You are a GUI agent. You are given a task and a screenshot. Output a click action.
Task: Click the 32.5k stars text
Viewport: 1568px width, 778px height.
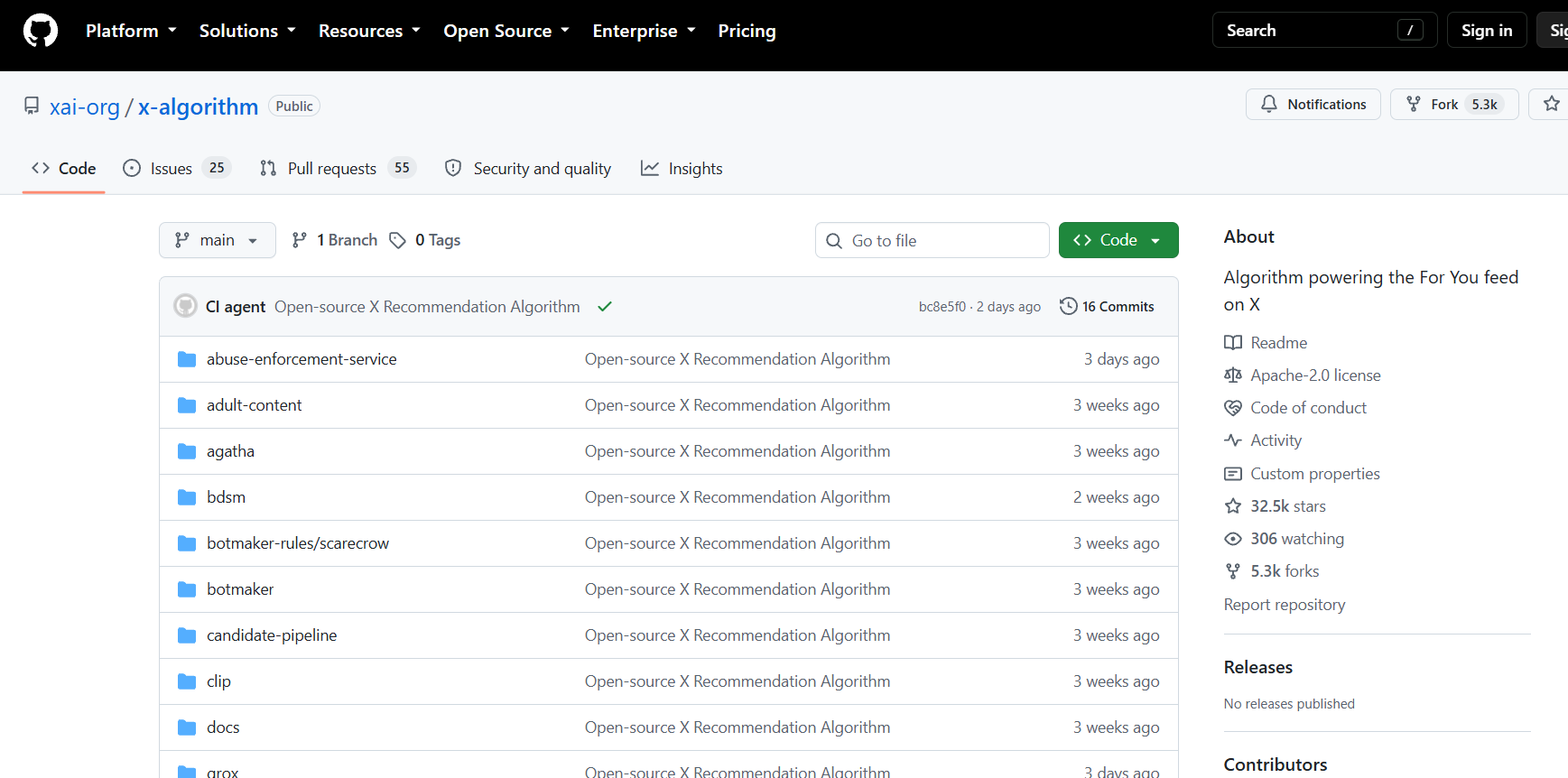click(1288, 506)
